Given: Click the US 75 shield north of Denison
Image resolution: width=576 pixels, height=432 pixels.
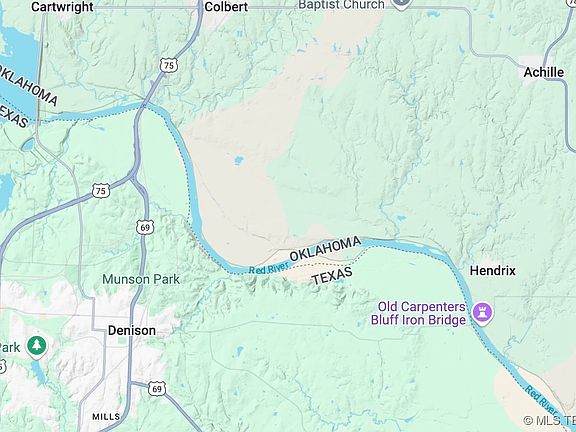Looking at the screenshot, I should tap(101, 191).
